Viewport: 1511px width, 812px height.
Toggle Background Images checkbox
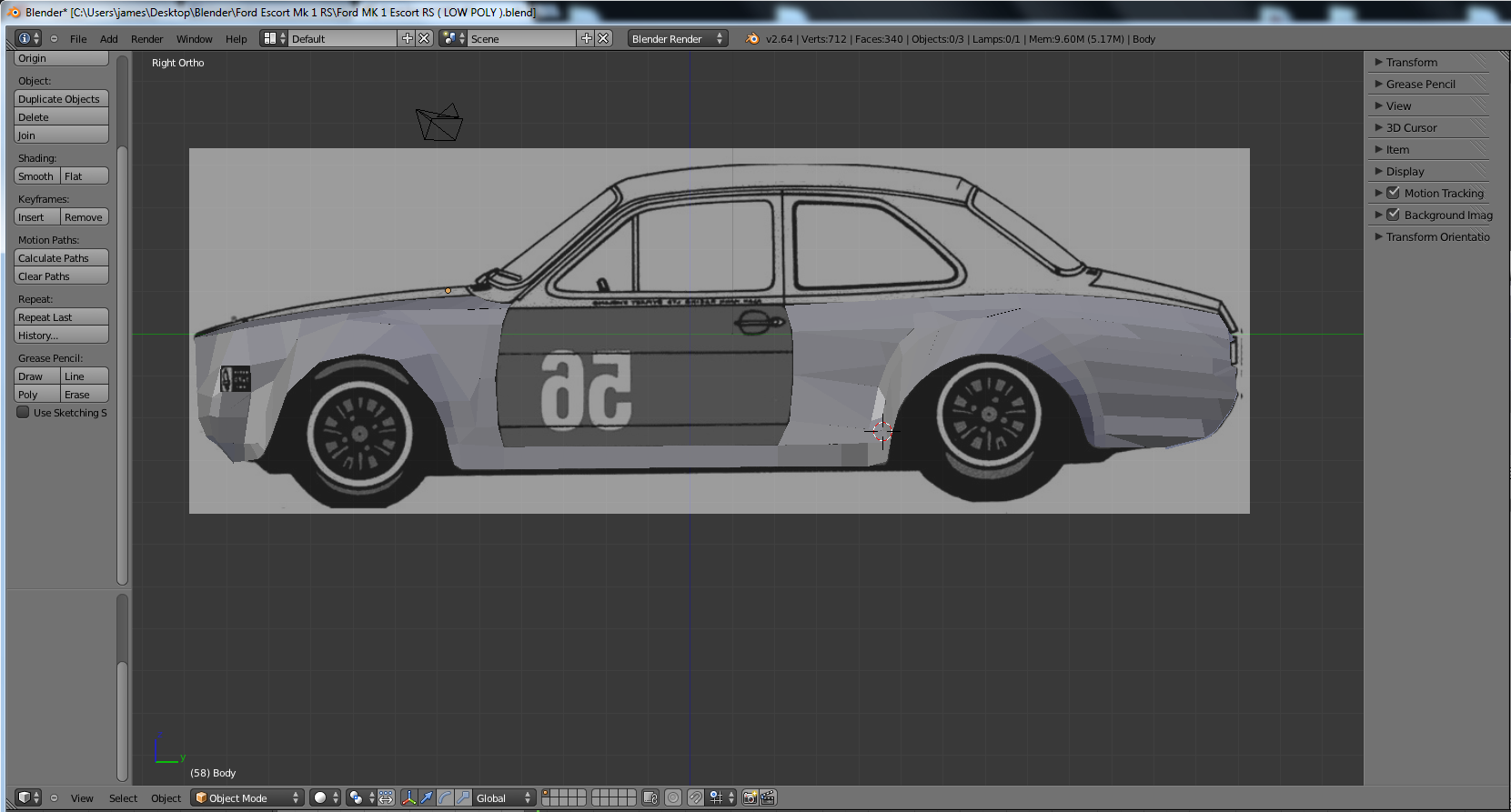(1393, 215)
